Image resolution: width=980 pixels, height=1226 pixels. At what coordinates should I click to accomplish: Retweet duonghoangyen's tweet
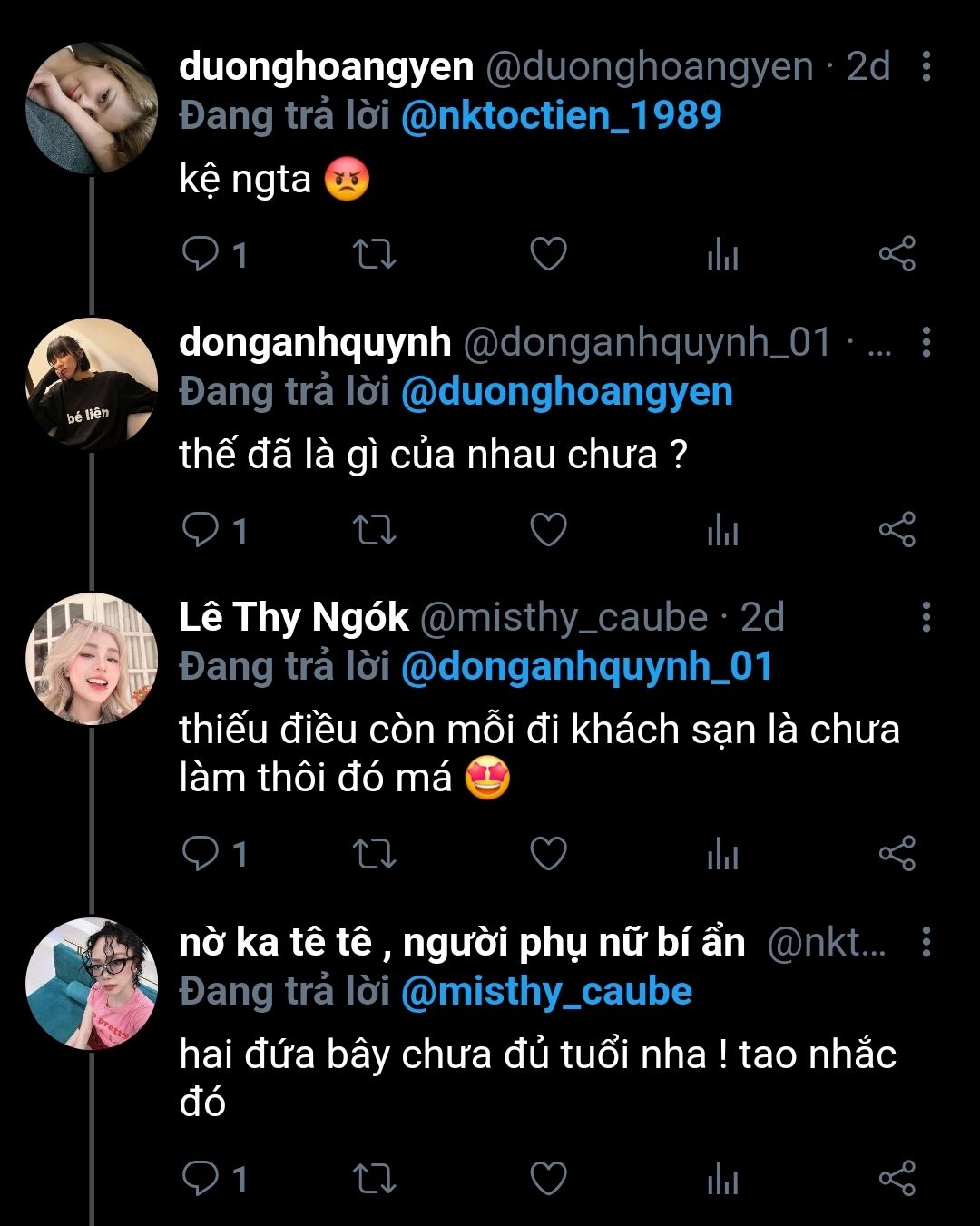pyautogui.click(x=374, y=254)
